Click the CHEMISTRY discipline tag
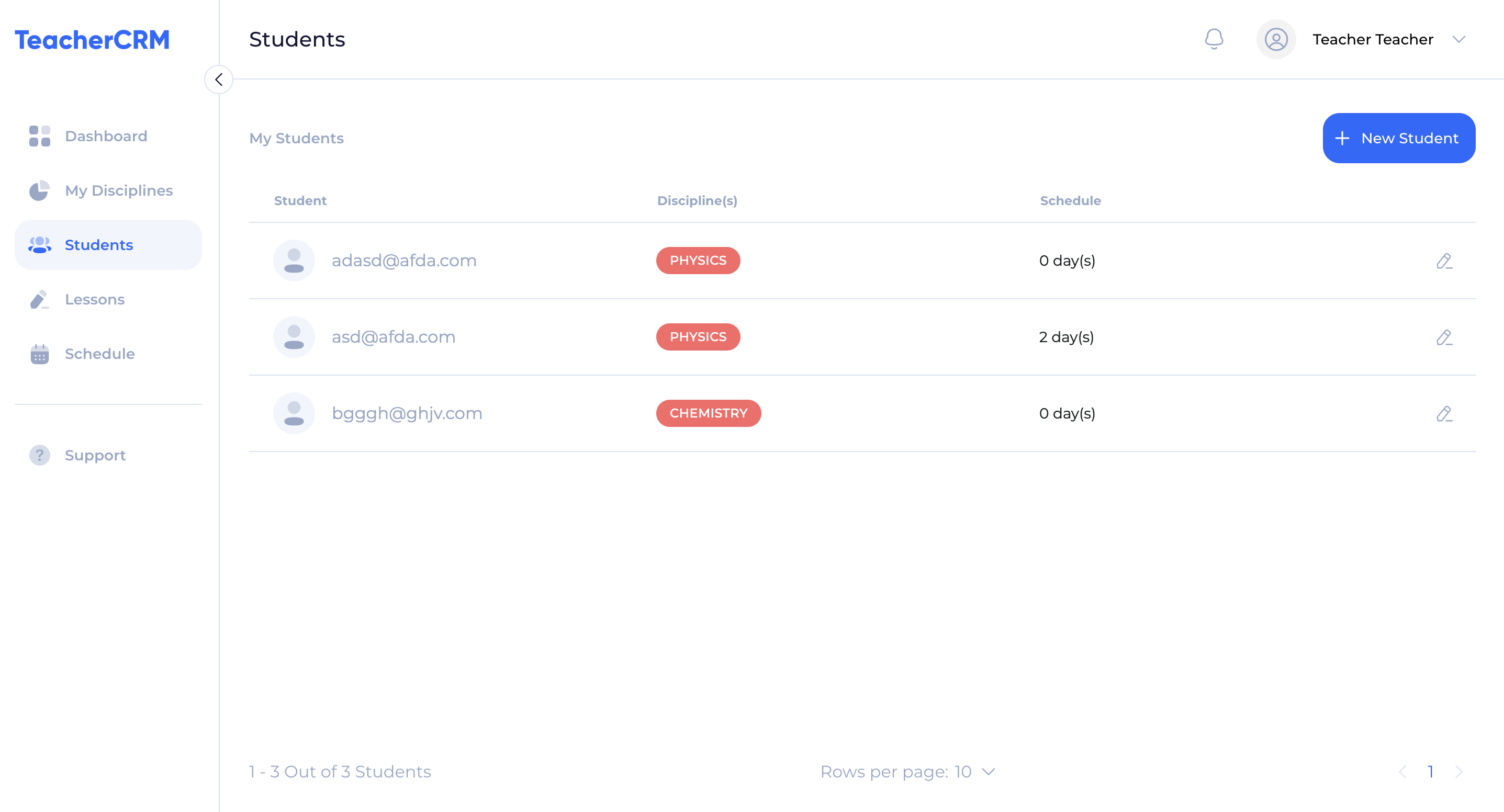The width and height of the screenshot is (1504, 812). click(x=708, y=413)
